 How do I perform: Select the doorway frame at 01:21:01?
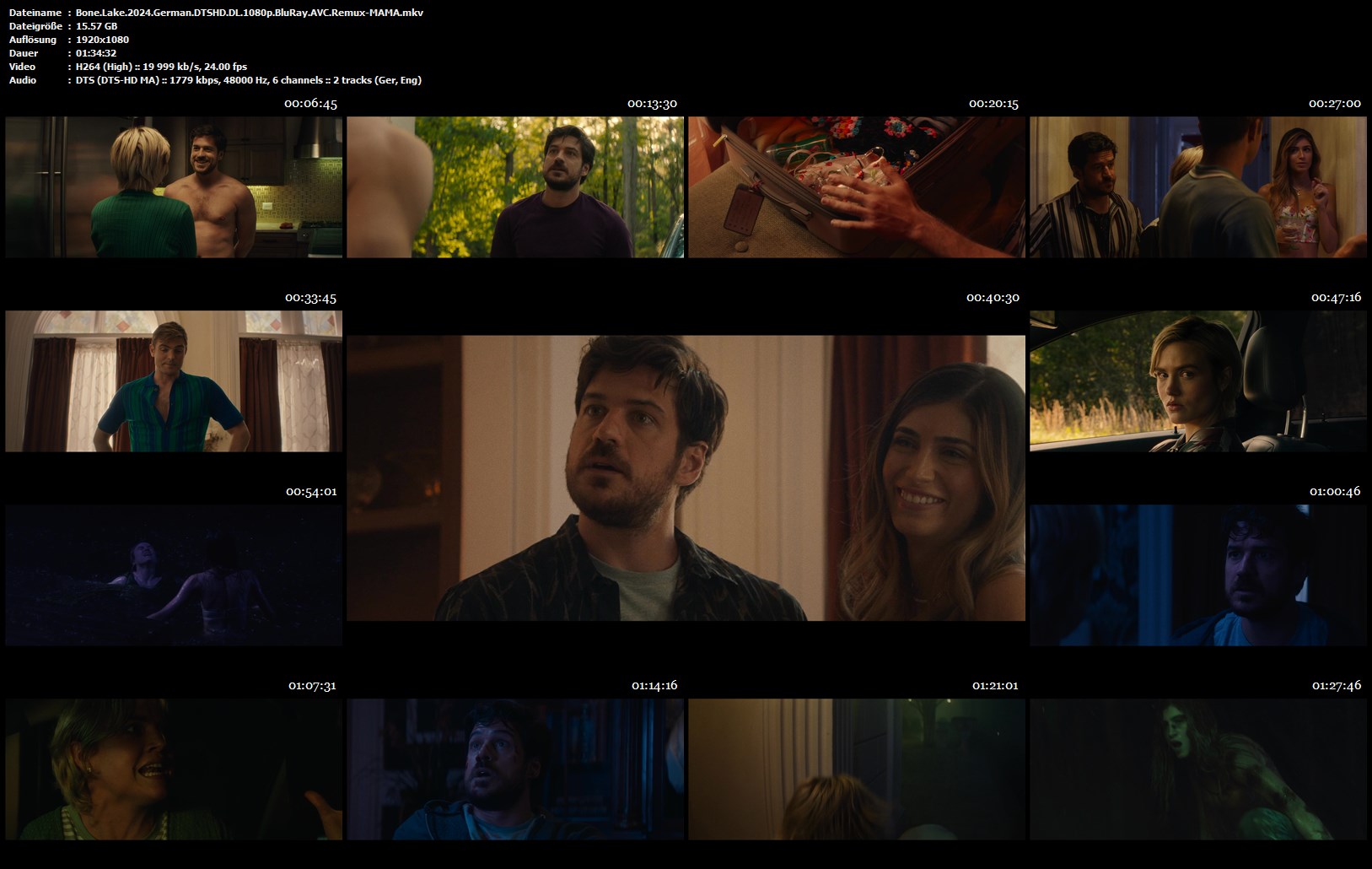click(857, 769)
